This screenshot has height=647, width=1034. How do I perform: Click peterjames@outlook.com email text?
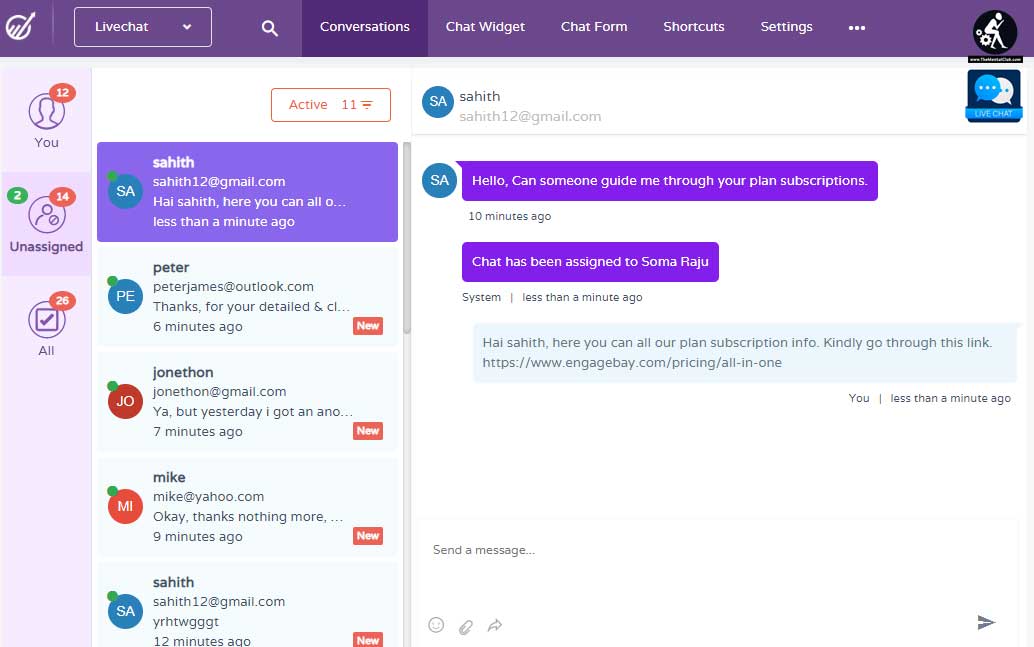coord(233,287)
